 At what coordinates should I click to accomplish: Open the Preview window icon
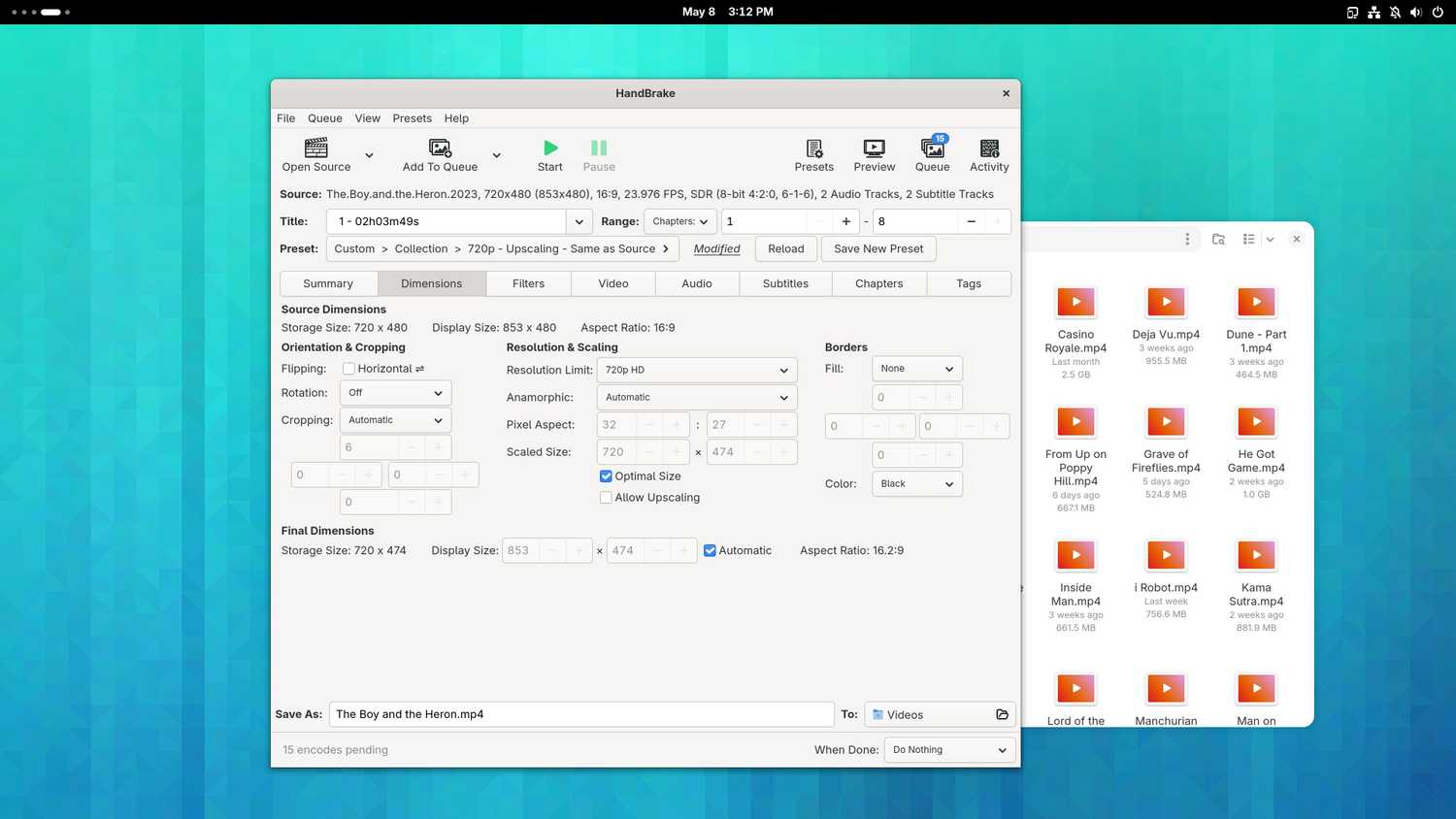[x=875, y=147]
